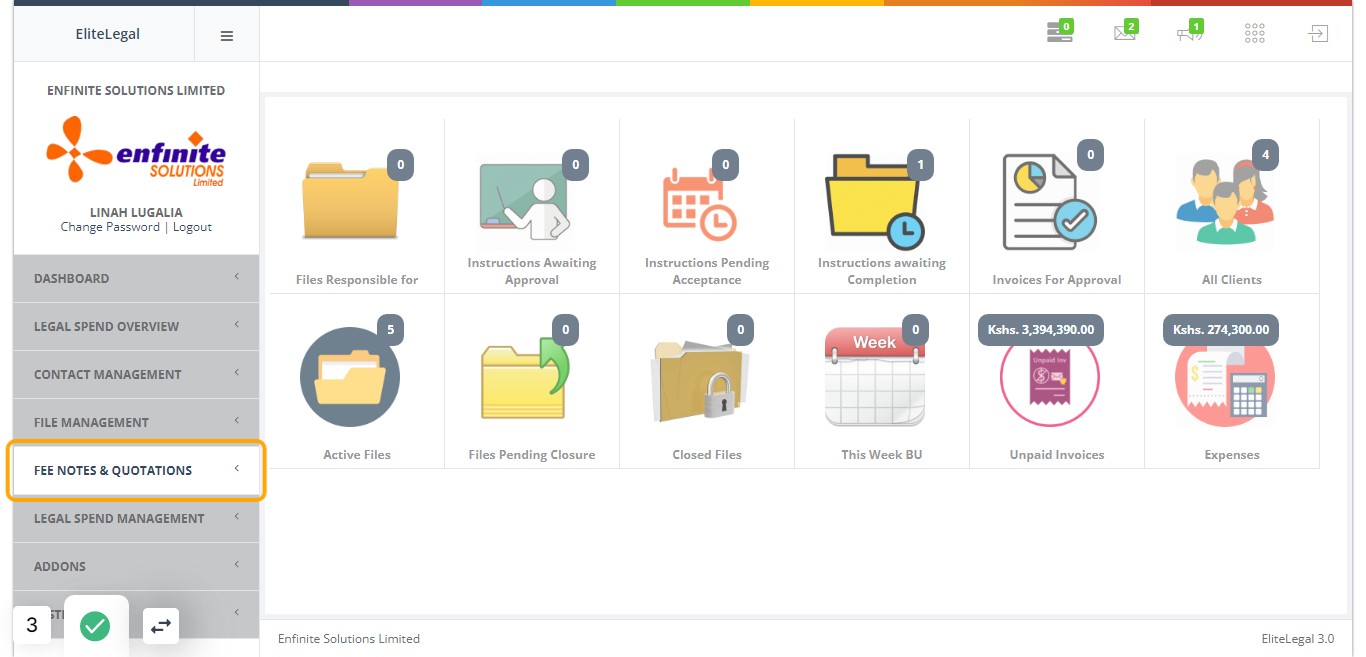Viewport: 1366px width, 657px height.
Task: Click the Files Responsible for label
Action: [357, 280]
